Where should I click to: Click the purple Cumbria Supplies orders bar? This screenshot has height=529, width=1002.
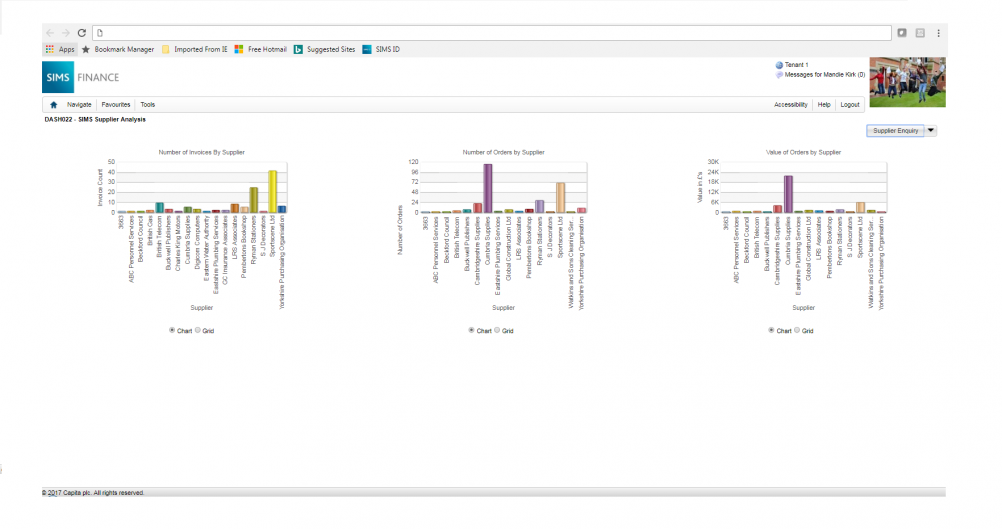488,188
